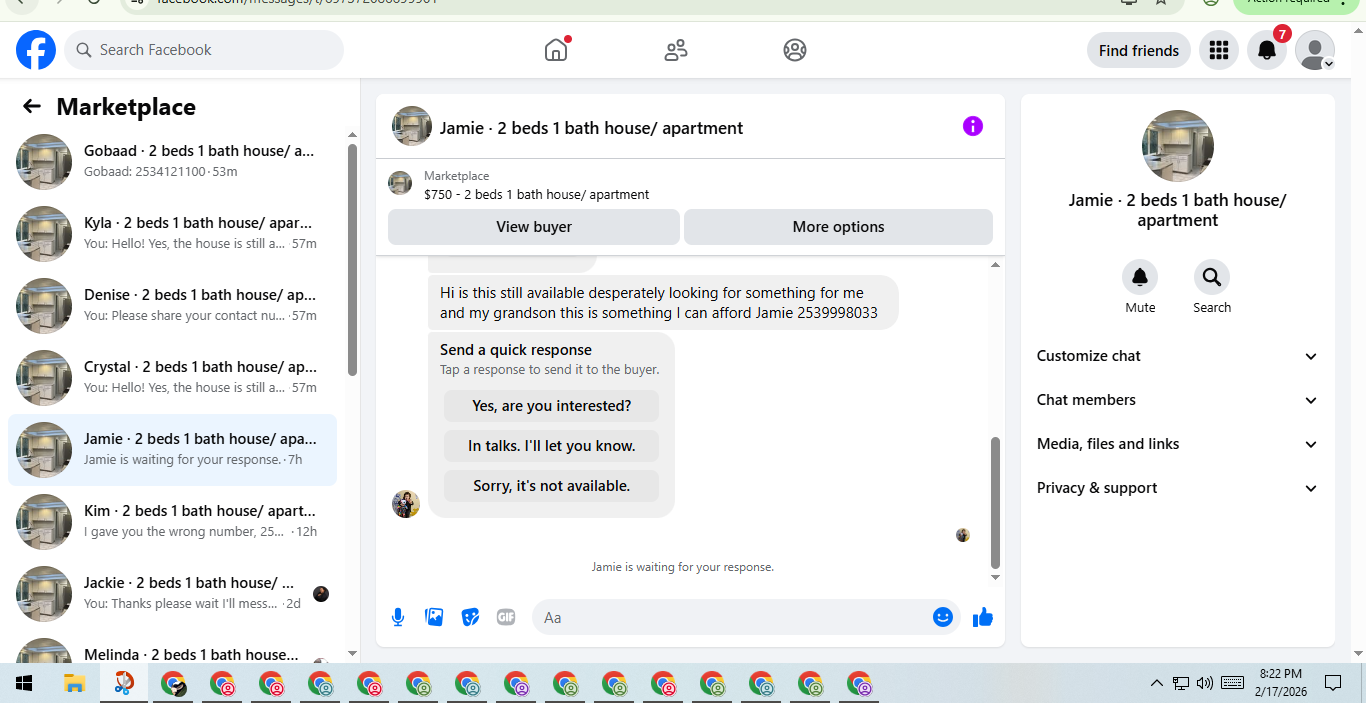The height and width of the screenshot is (703, 1366).
Task: Click the chat messages scrollbar thumb
Action: 995,502
